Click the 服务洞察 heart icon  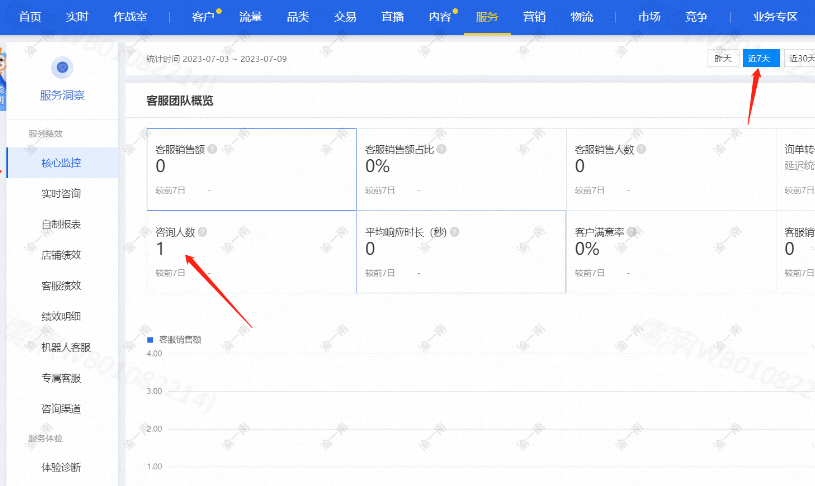pyautogui.click(x=62, y=67)
